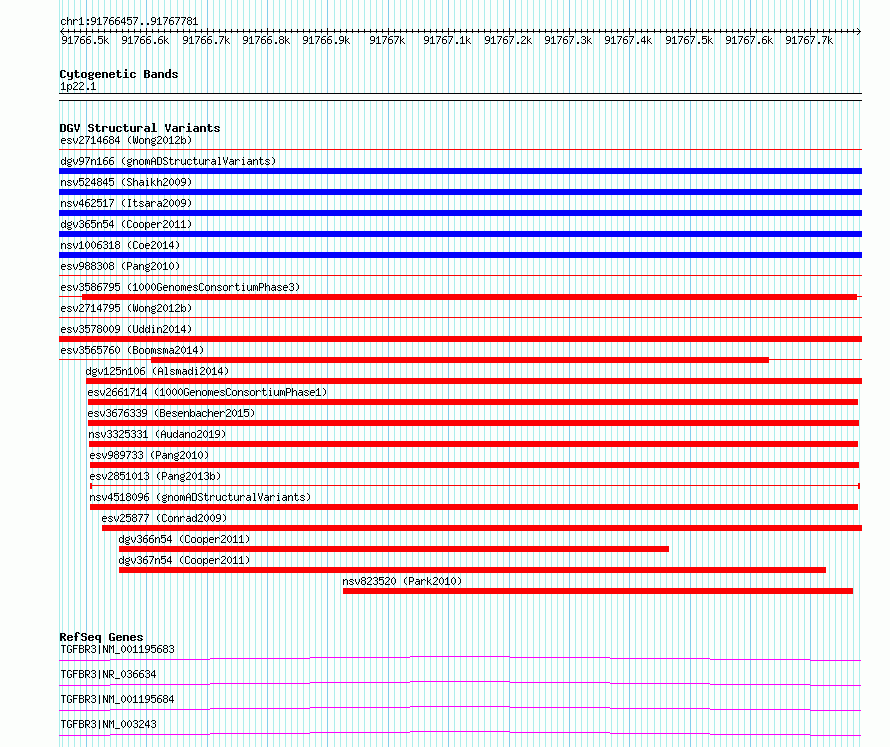Screen dimensions: 890x747
Task: Select the red dgv367n54 variant bar
Action: pos(472,570)
